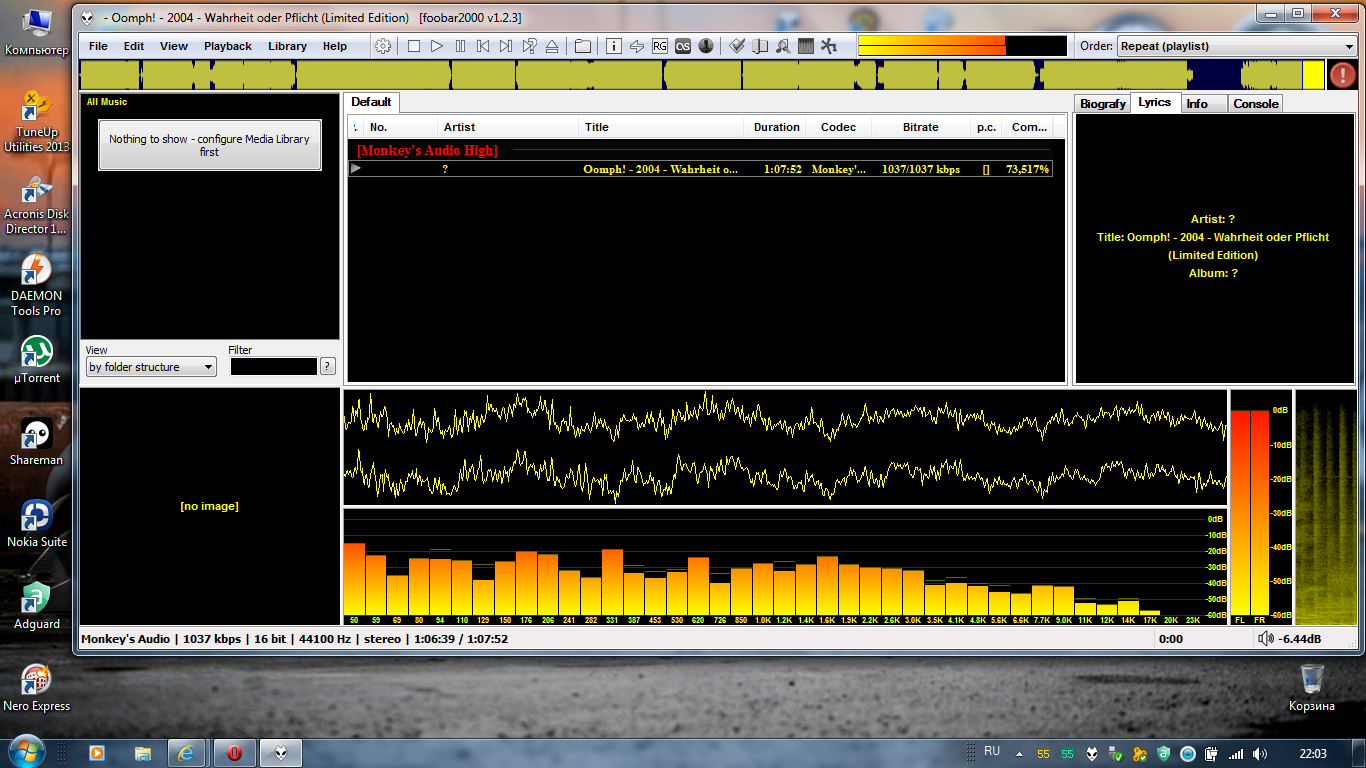The width and height of the screenshot is (1366, 768).
Task: Open the Edit menu
Action: 134,46
